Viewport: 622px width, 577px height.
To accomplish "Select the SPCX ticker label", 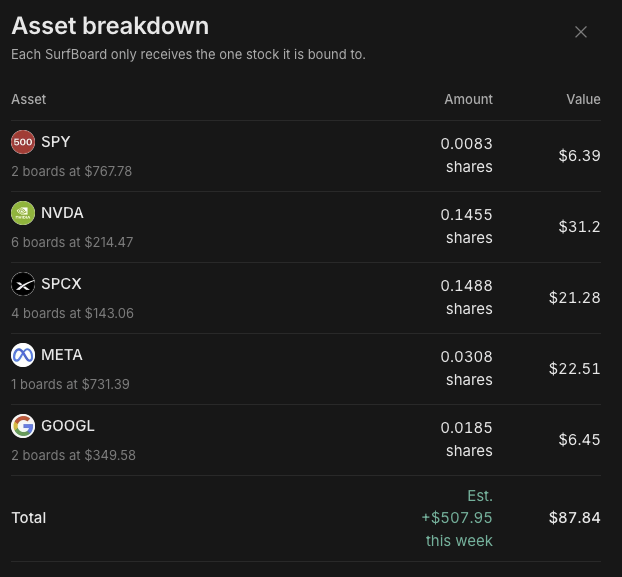I will 61,284.
